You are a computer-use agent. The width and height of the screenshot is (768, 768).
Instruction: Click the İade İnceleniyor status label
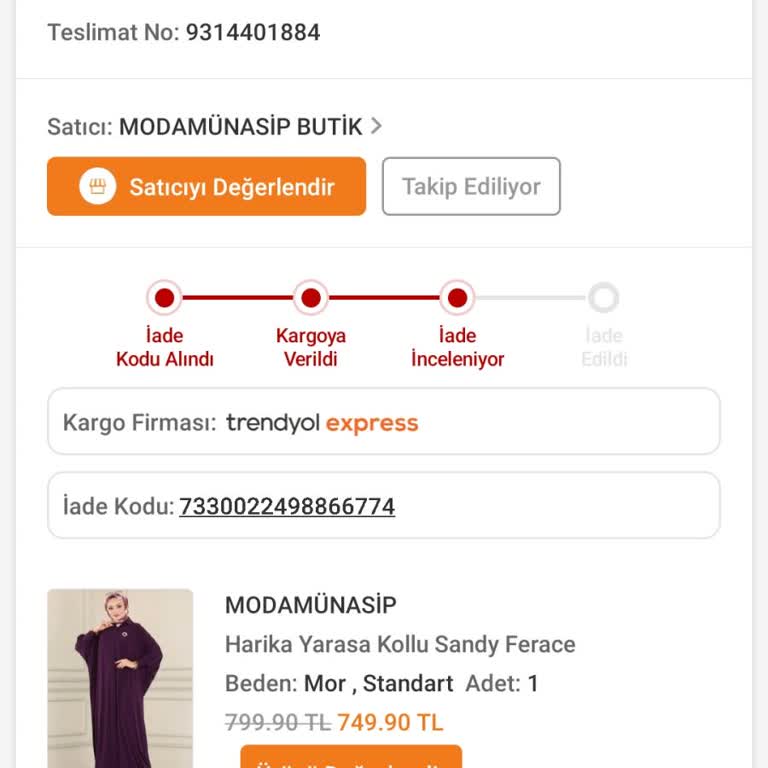(x=457, y=347)
